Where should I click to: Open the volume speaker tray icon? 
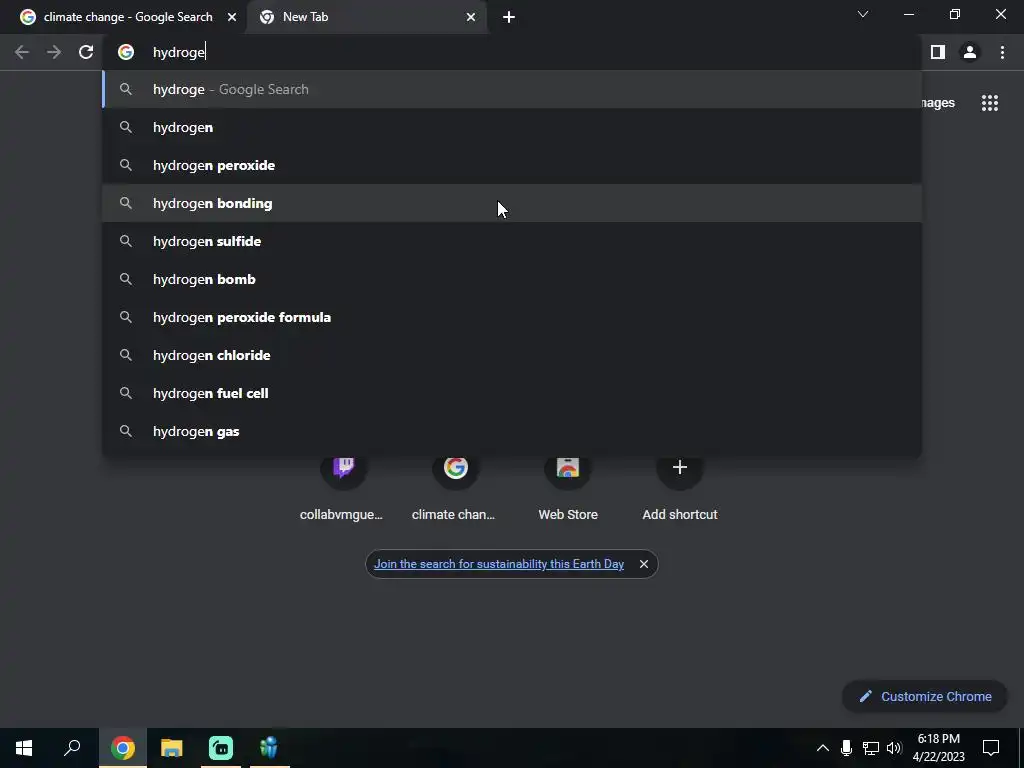click(x=894, y=748)
